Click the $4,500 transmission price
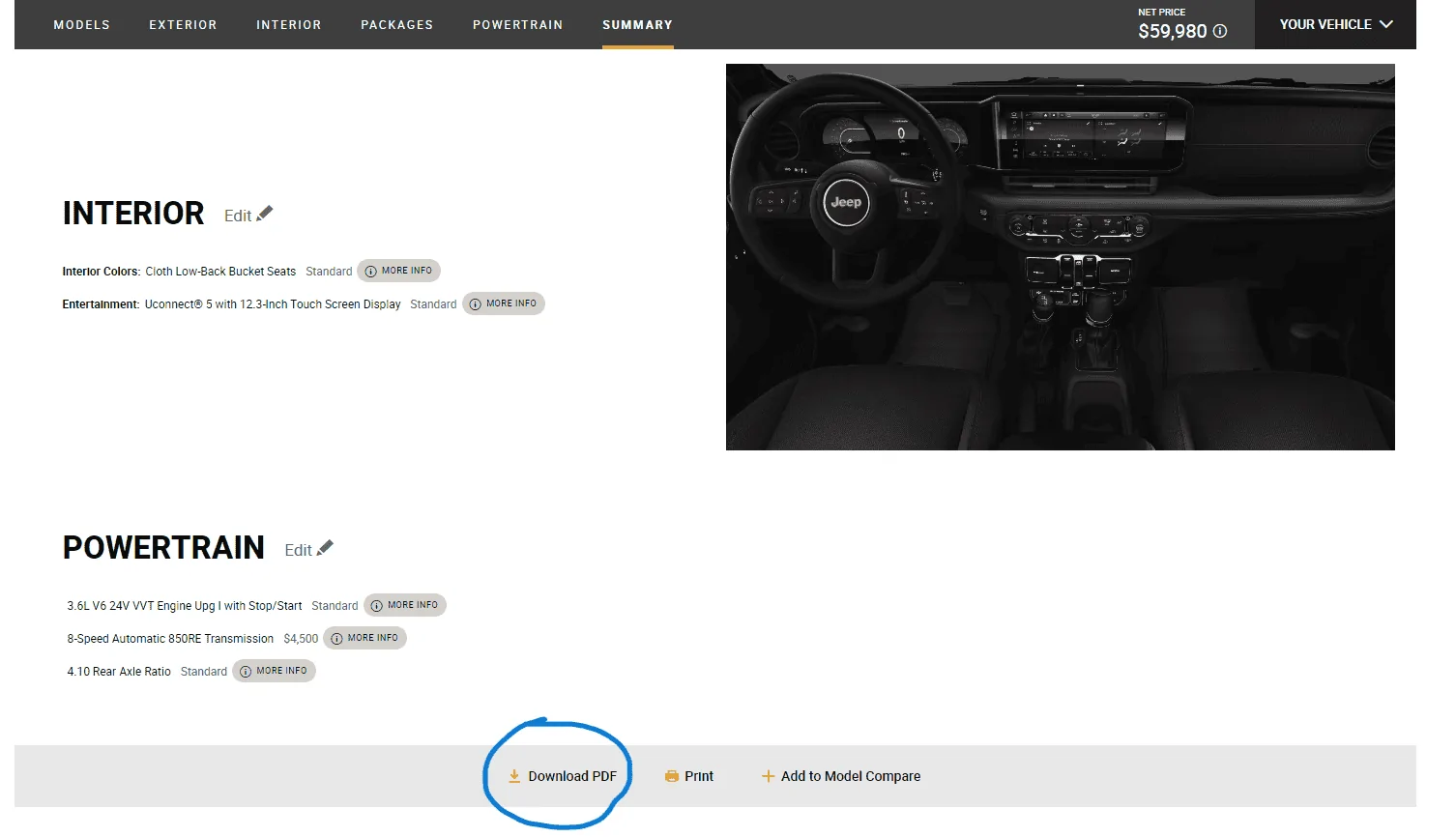The height and width of the screenshot is (837, 1456). 301,639
